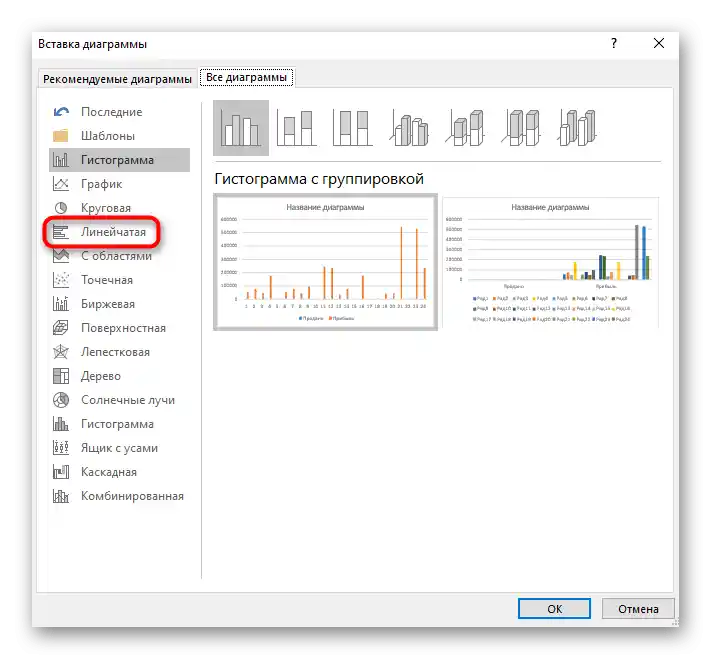Select the clustered column chart subtype icon
The image size is (711, 659).
pos(241,128)
